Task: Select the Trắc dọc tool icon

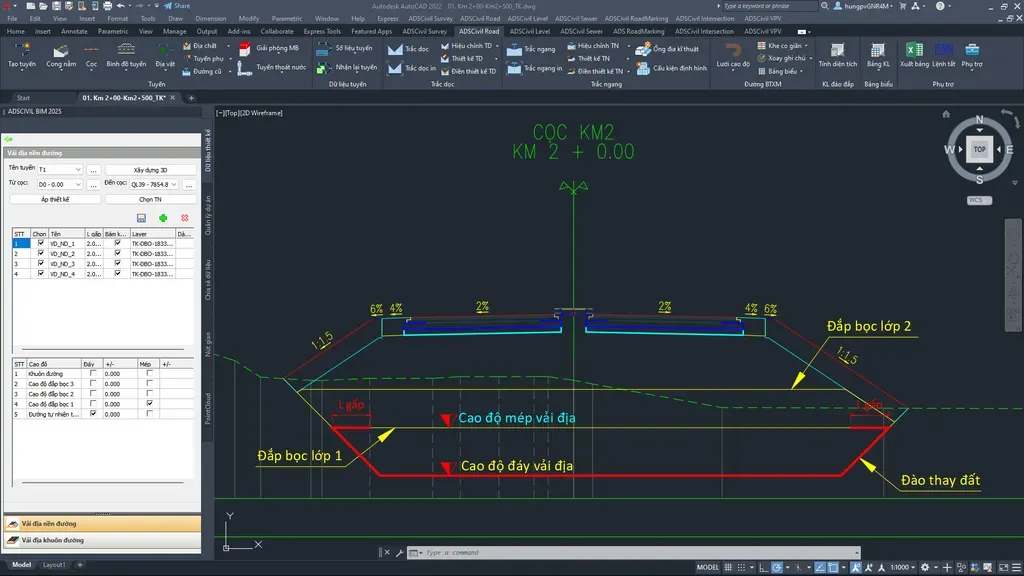Action: 393,50
